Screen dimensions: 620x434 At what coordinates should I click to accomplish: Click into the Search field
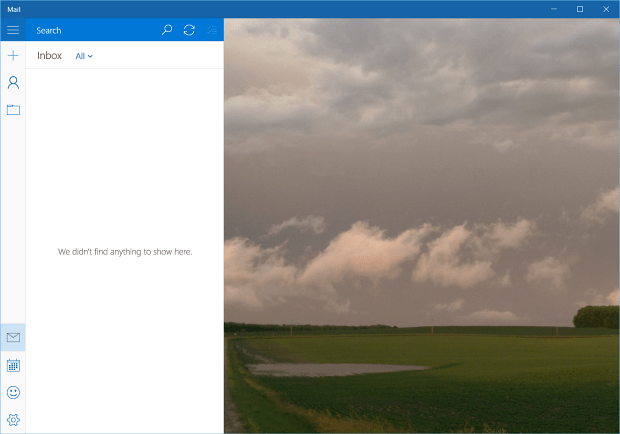coord(93,30)
